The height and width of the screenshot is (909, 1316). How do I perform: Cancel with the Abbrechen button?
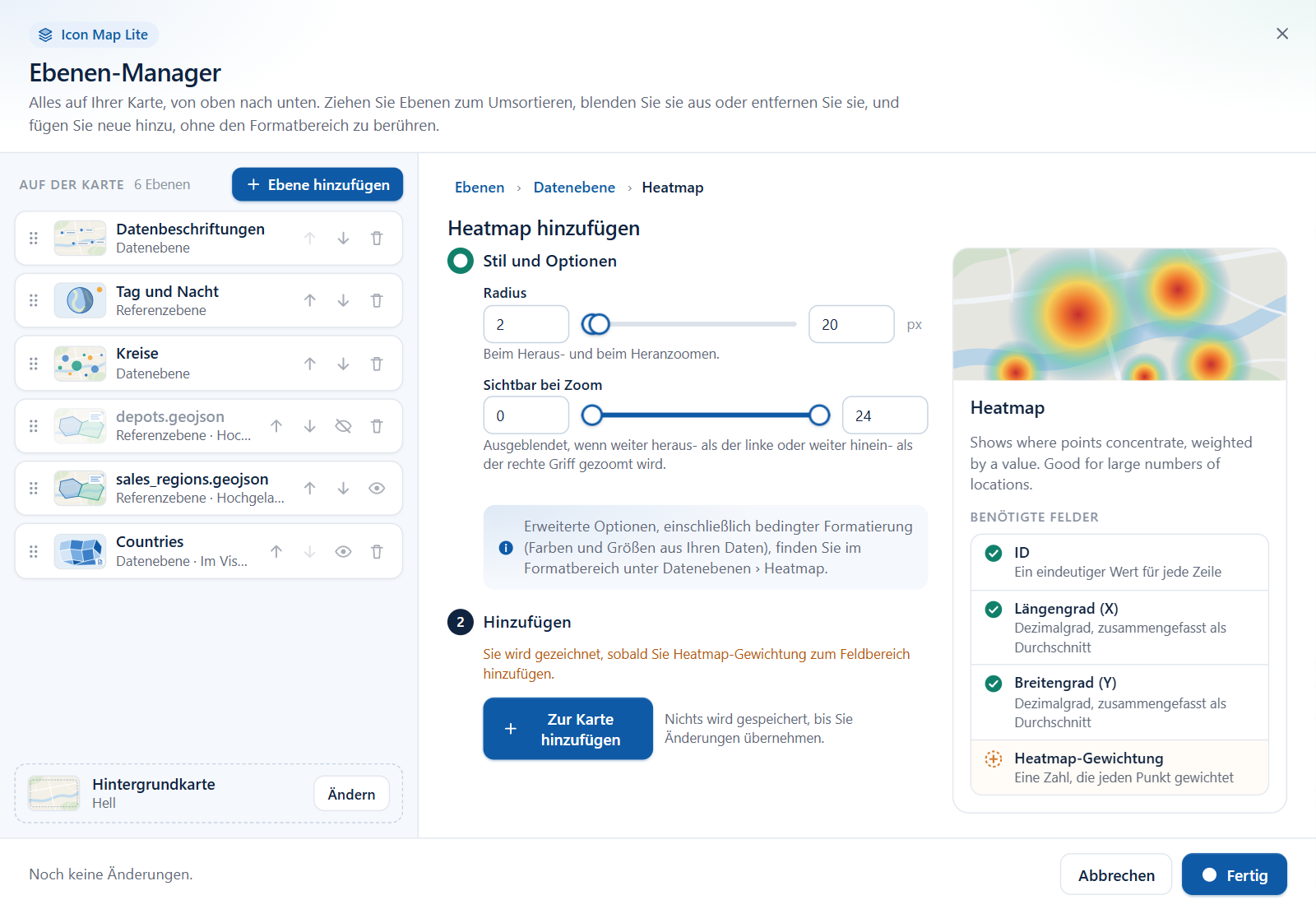[x=1116, y=875]
